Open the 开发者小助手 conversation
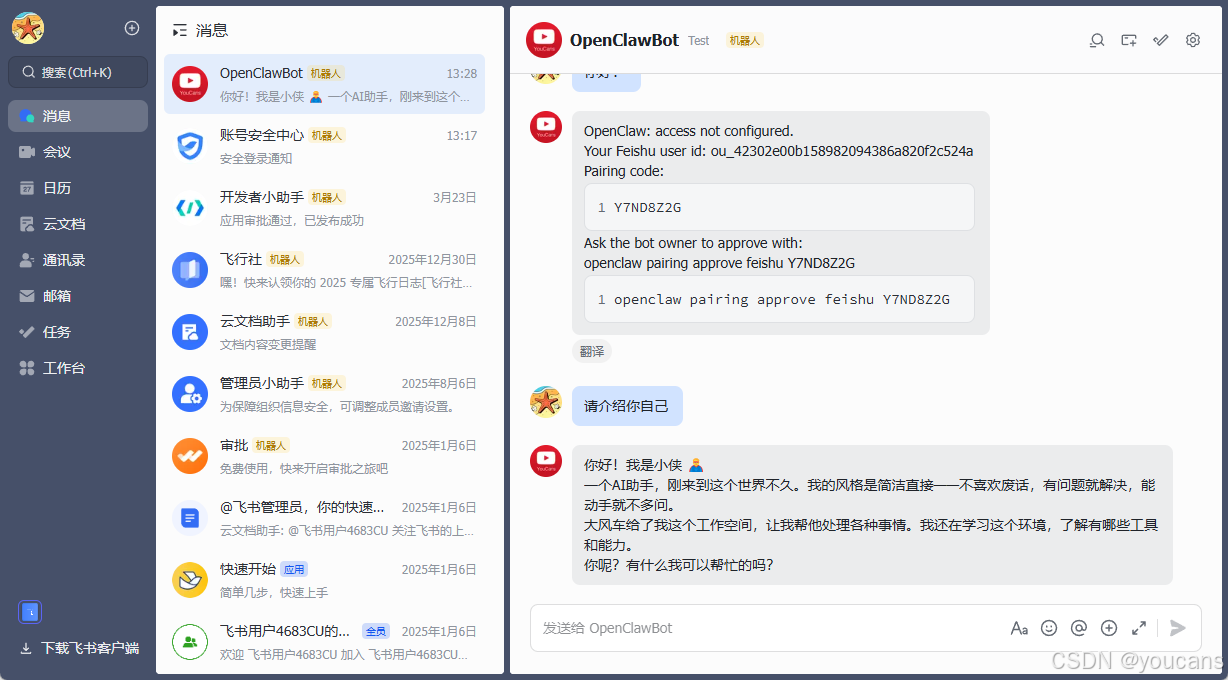 click(x=324, y=208)
